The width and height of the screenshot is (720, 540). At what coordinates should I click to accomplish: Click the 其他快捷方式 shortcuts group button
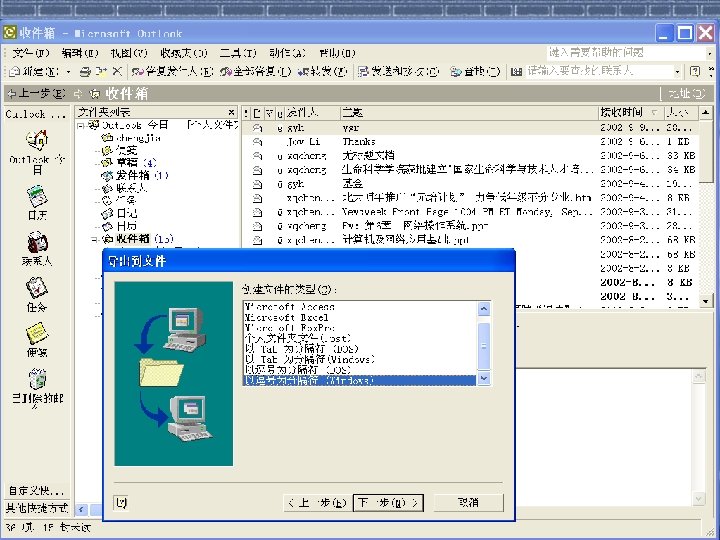pyautogui.click(x=37, y=508)
